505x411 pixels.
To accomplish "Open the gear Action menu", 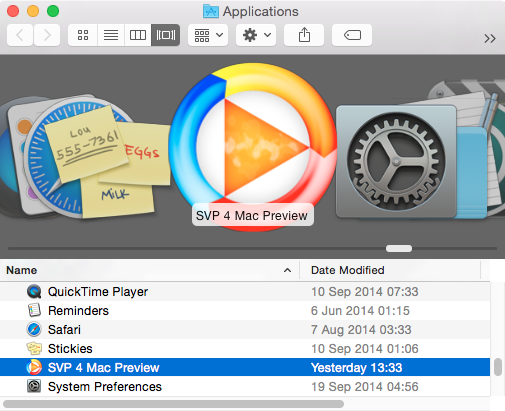I will [256, 35].
